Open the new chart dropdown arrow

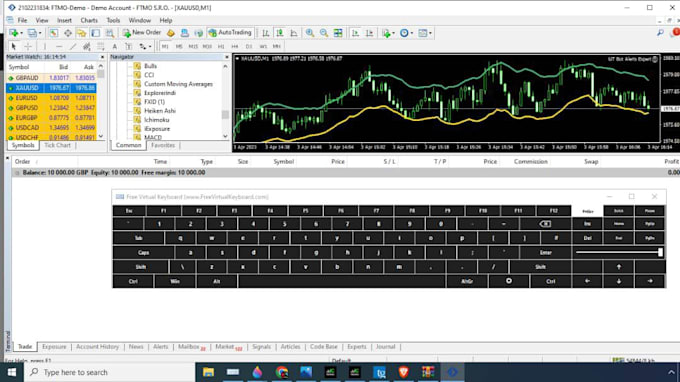[21, 33]
